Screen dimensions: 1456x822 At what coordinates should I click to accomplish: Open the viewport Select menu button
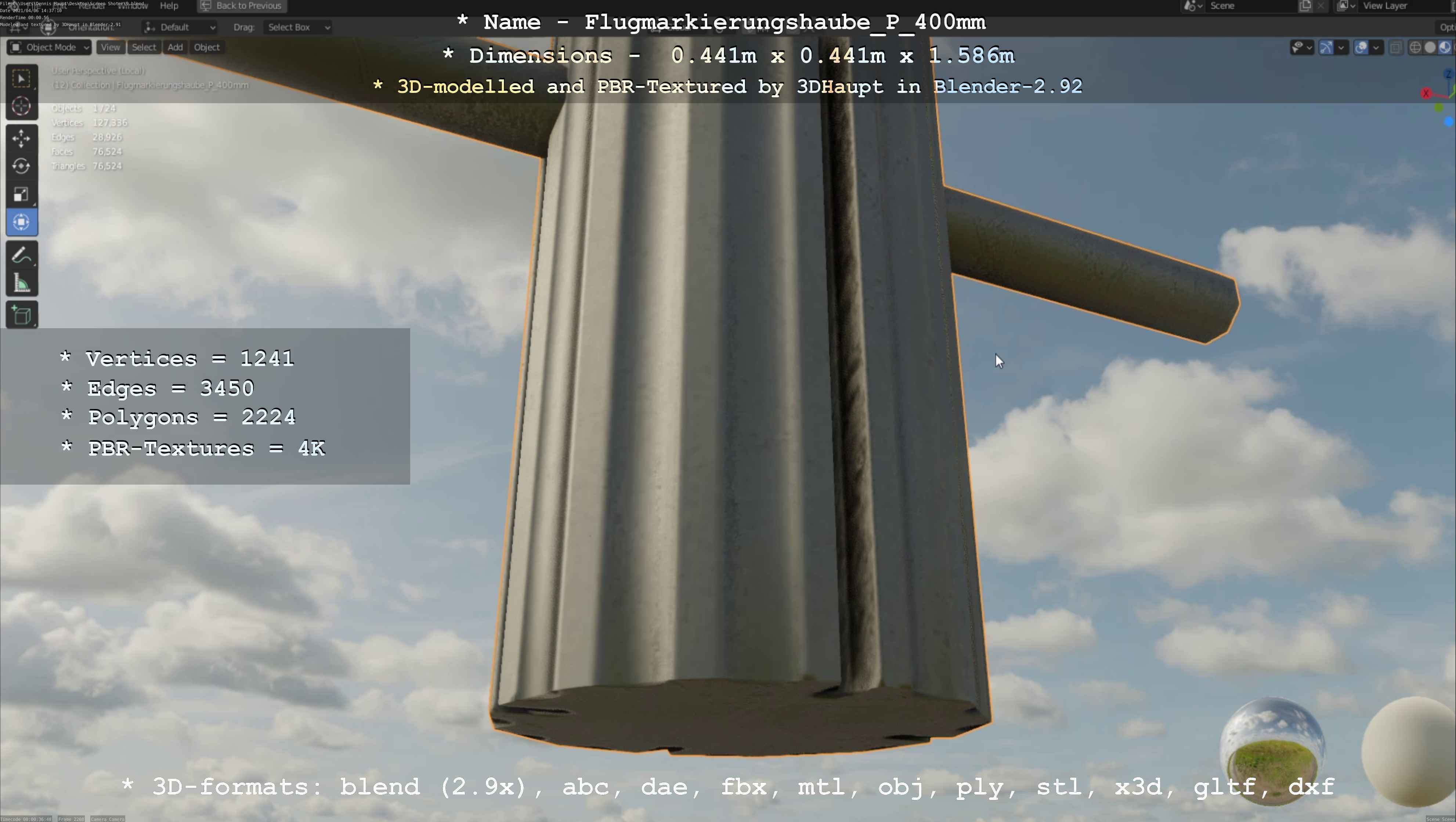pos(144,47)
